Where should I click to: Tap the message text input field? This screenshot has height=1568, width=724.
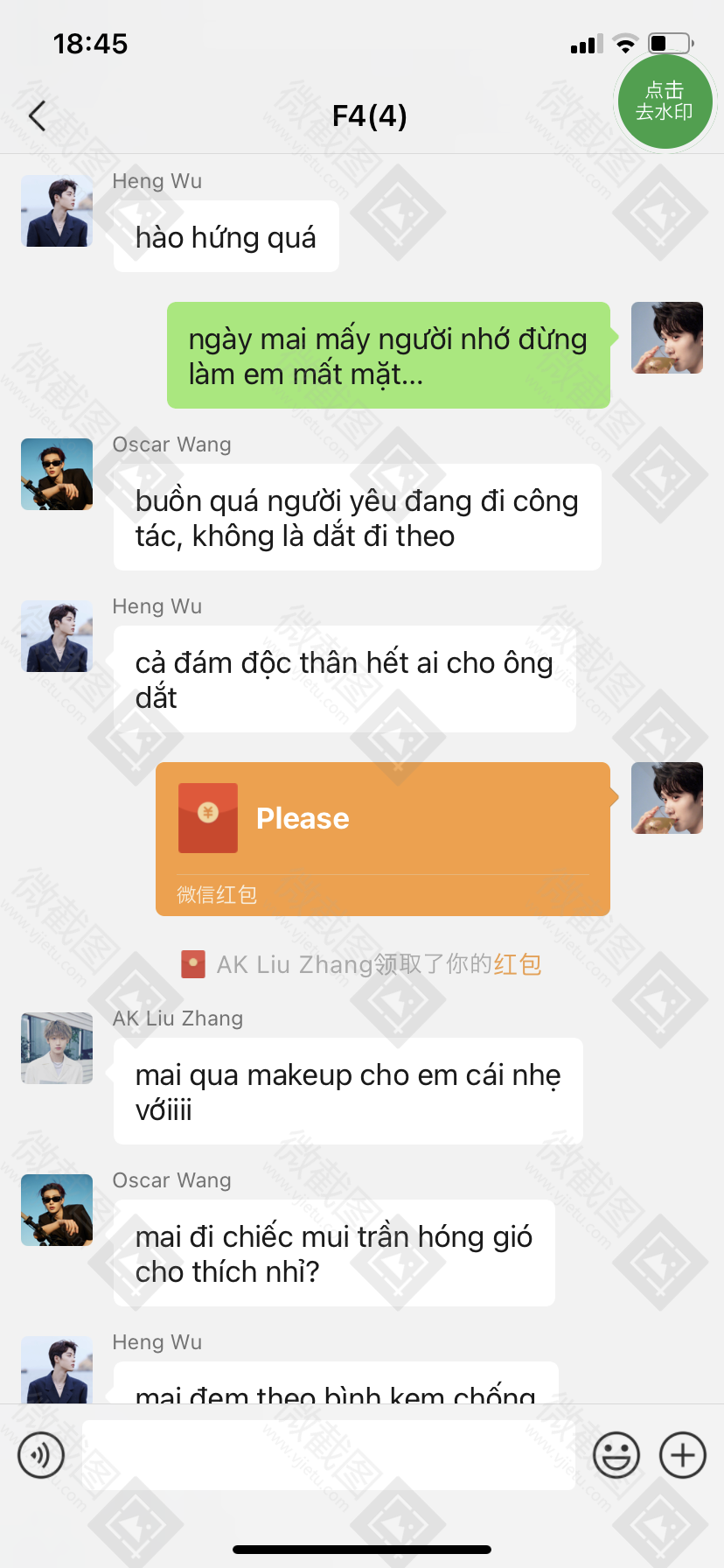(329, 1455)
